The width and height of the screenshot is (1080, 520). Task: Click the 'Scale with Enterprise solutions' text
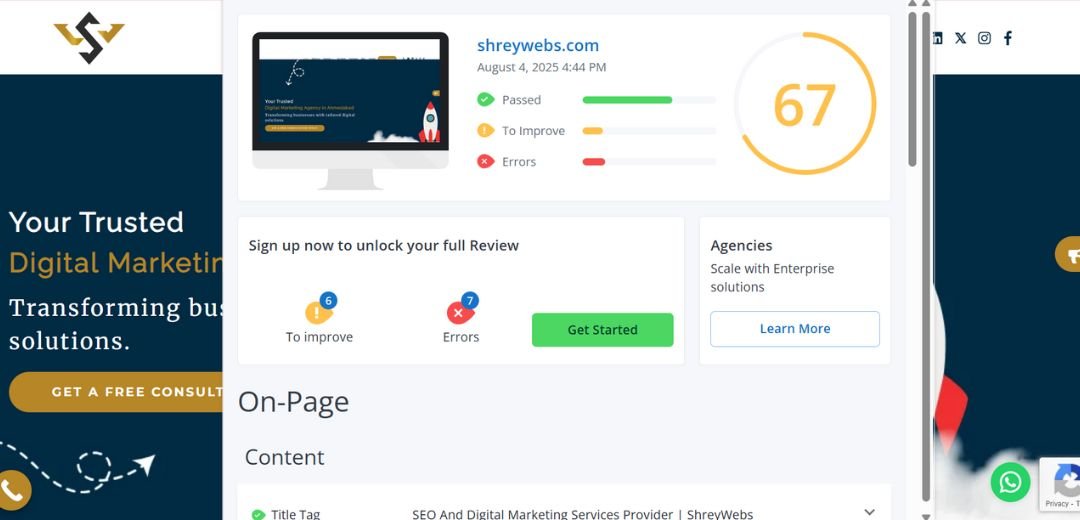pyautogui.click(x=772, y=278)
